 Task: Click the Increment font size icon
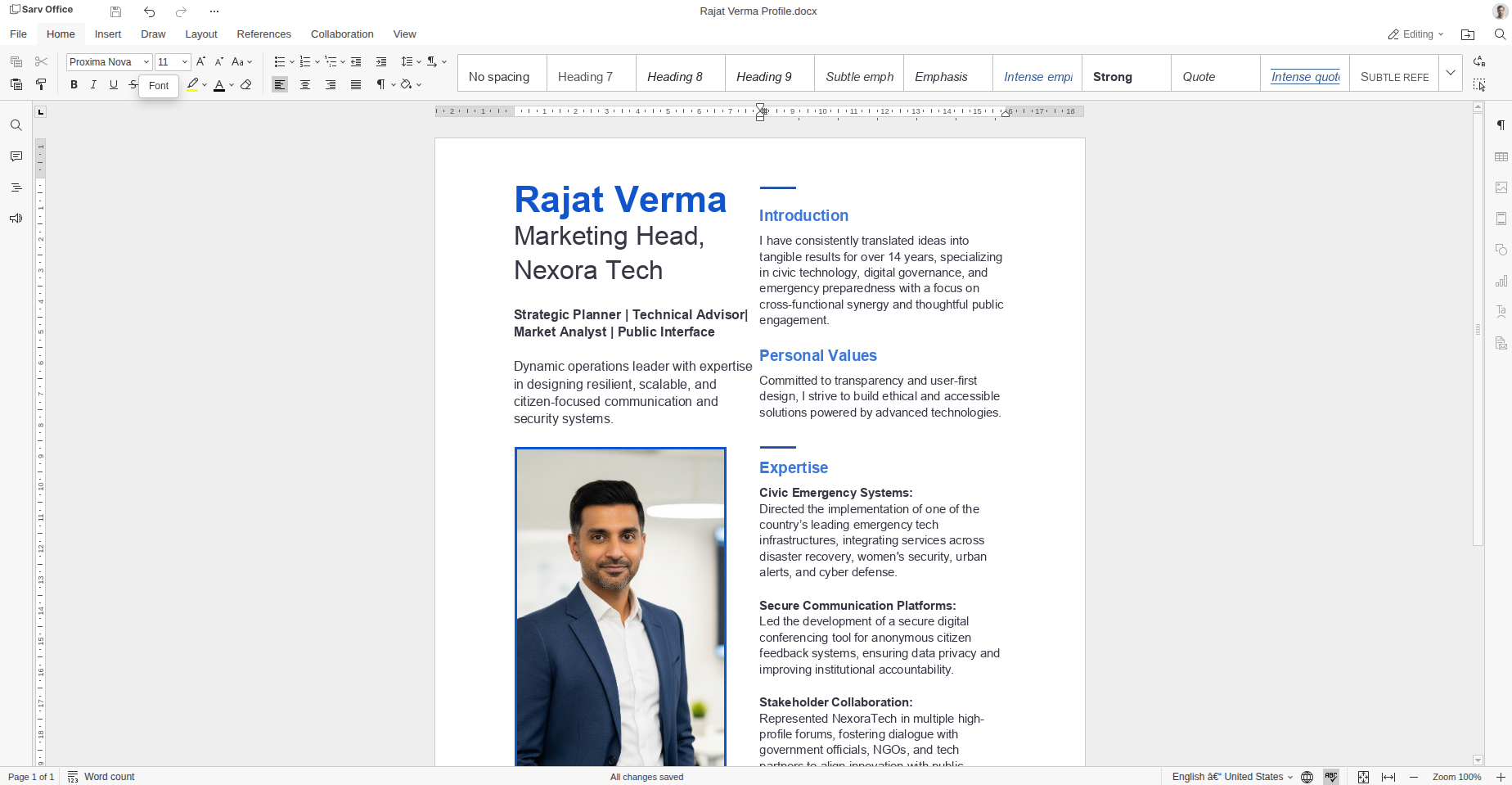point(200,61)
